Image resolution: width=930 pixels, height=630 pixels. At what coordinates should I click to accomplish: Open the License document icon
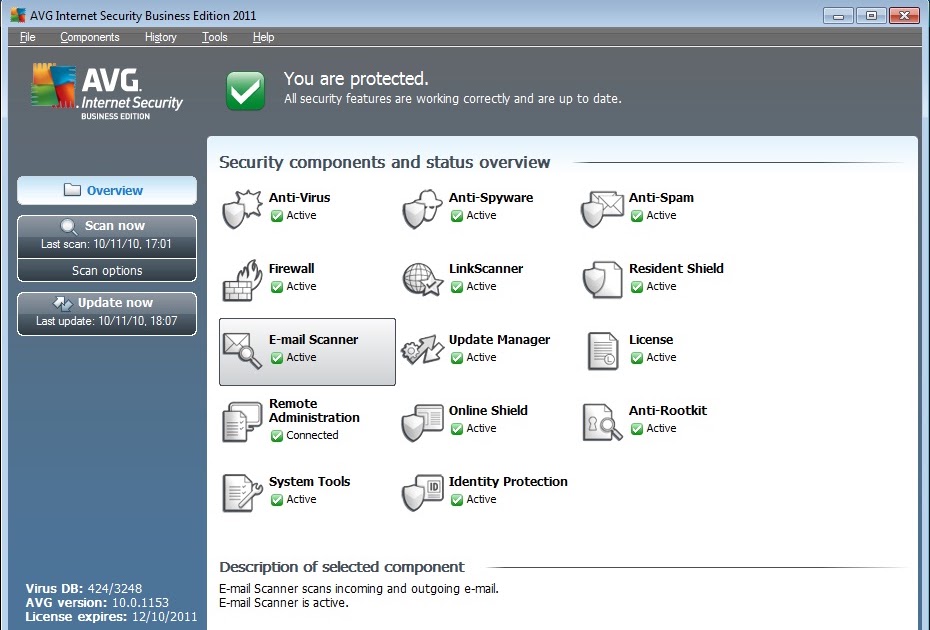point(603,351)
